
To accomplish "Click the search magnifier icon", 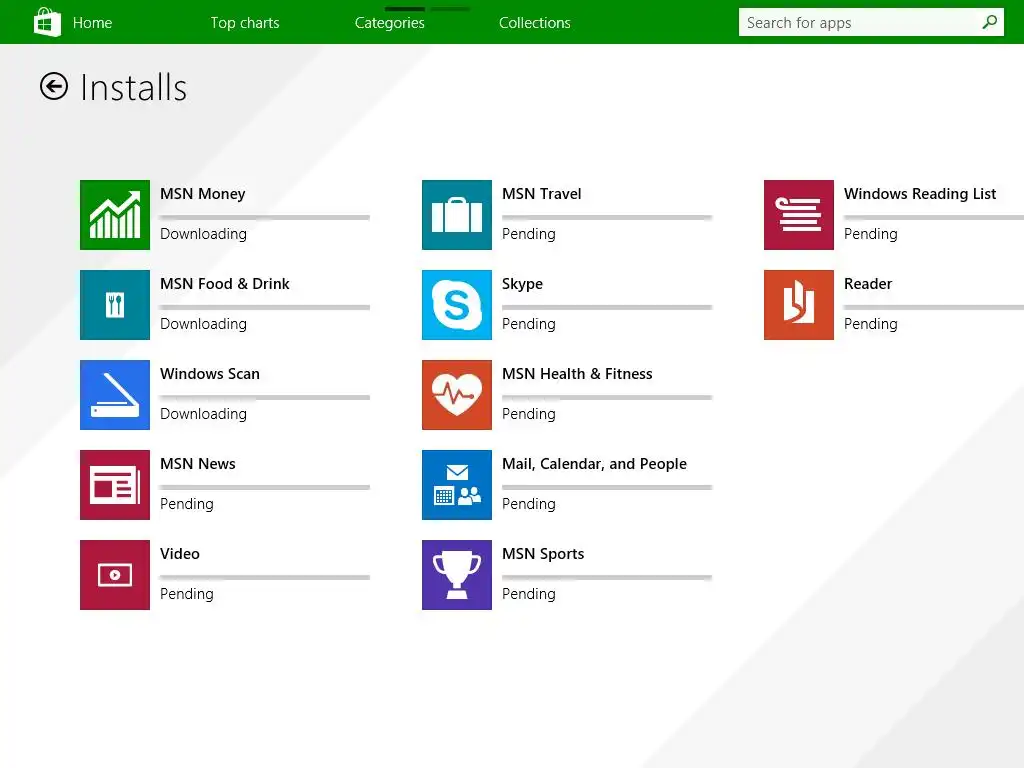I will coord(989,22).
